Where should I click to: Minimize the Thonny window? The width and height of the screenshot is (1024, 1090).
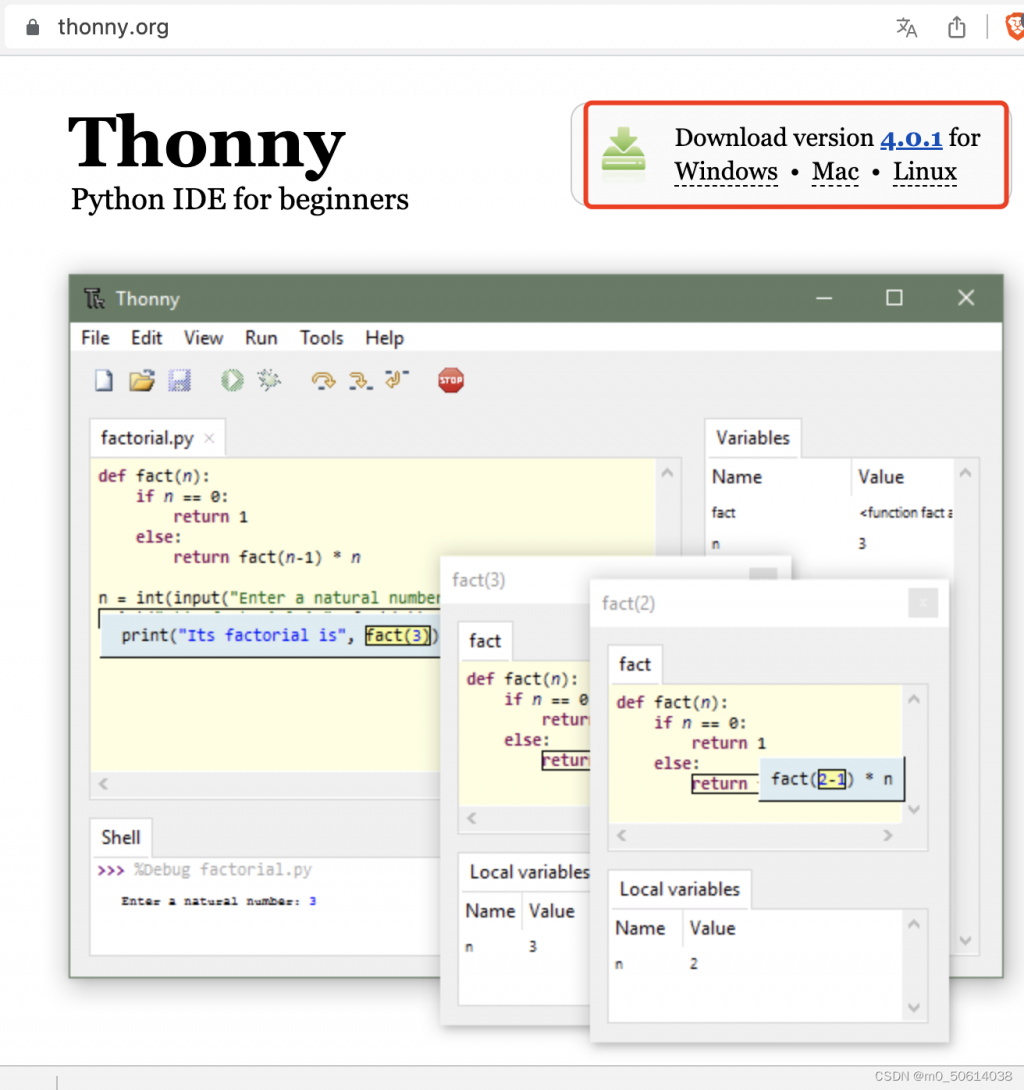click(824, 298)
